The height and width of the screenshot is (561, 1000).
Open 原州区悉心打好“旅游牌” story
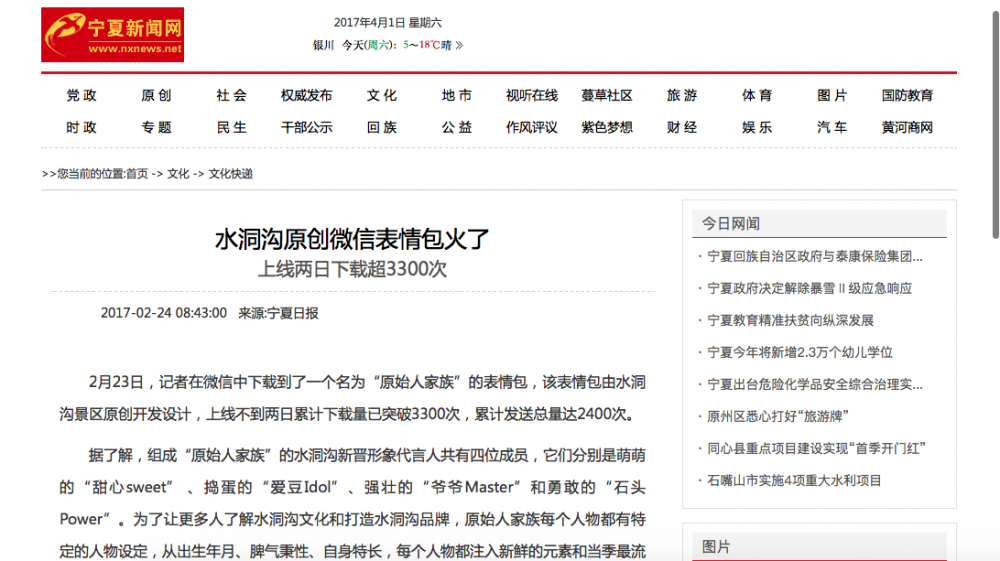(x=778, y=416)
